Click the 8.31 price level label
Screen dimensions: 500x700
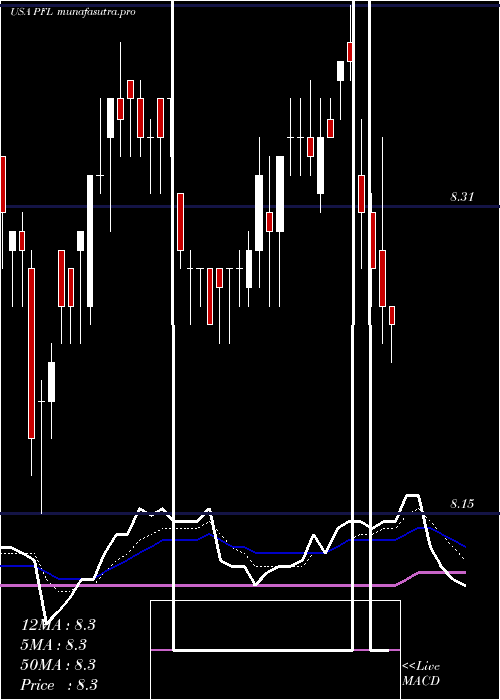click(462, 196)
